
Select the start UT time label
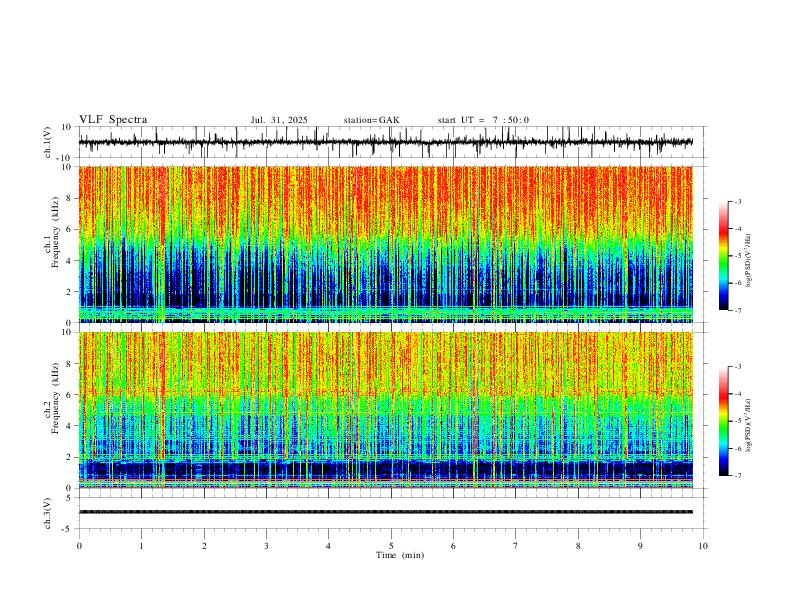tap(483, 120)
